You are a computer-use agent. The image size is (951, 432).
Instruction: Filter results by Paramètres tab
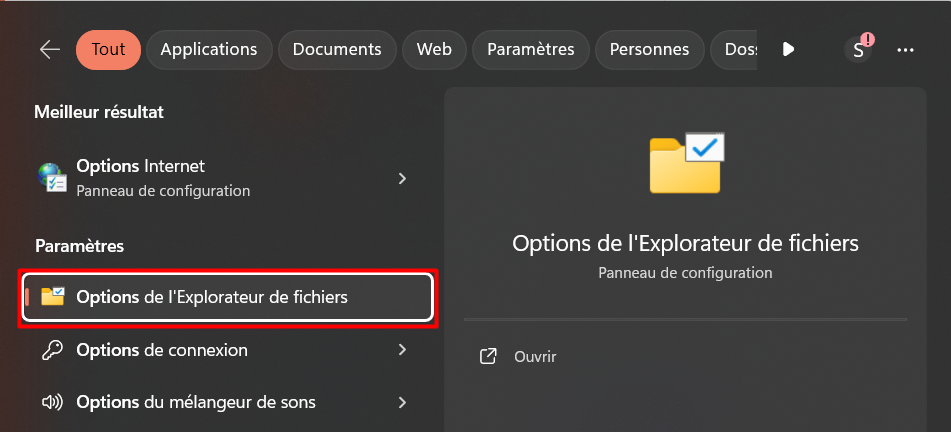coord(530,49)
